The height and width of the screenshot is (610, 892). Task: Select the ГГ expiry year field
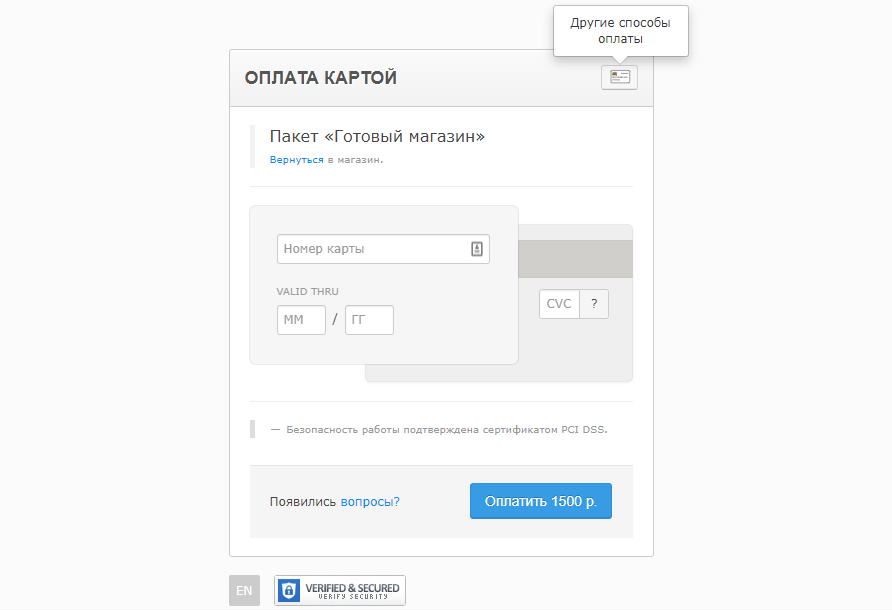[x=369, y=320]
